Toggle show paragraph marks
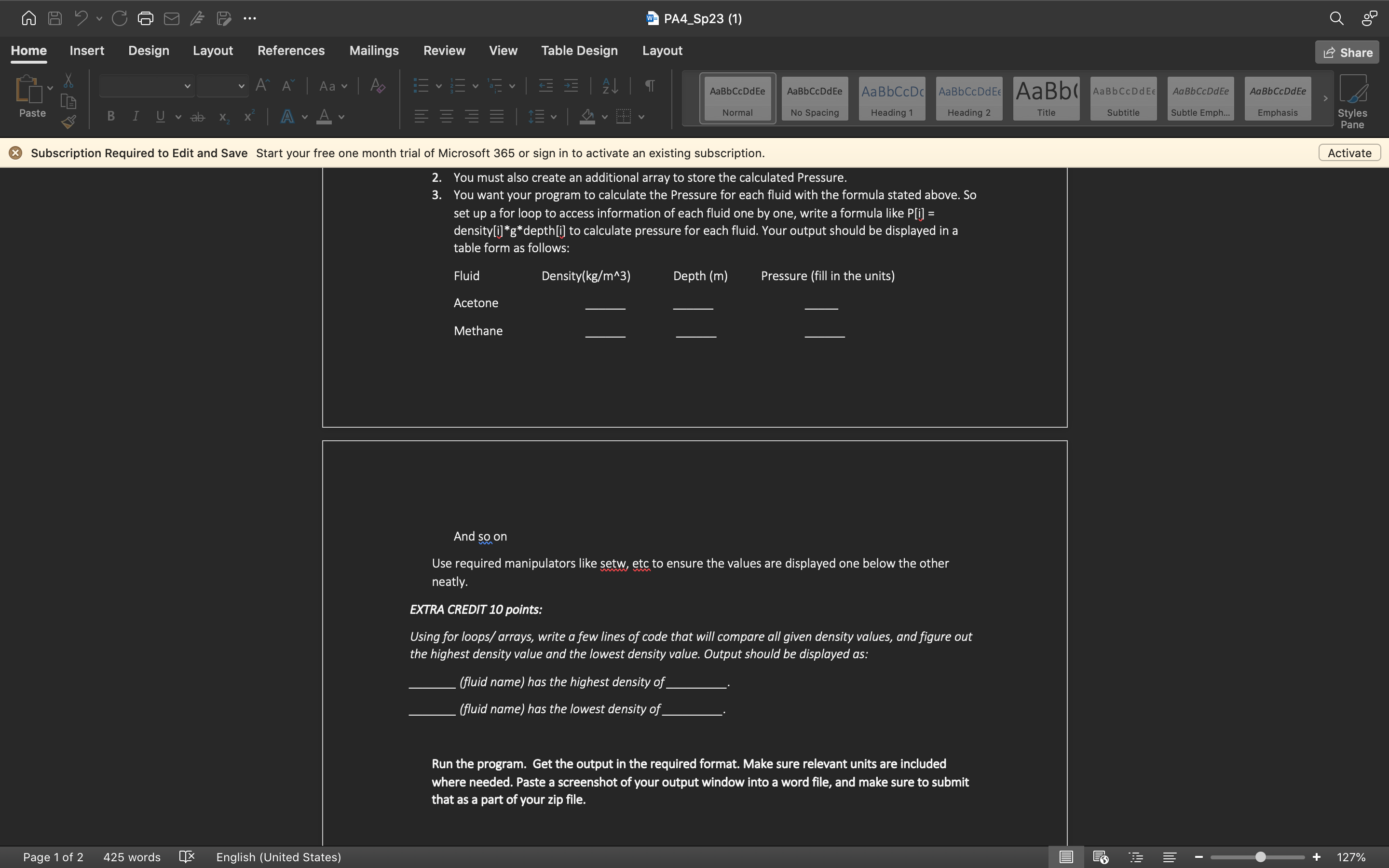This screenshot has height=868, width=1389. coord(650,86)
